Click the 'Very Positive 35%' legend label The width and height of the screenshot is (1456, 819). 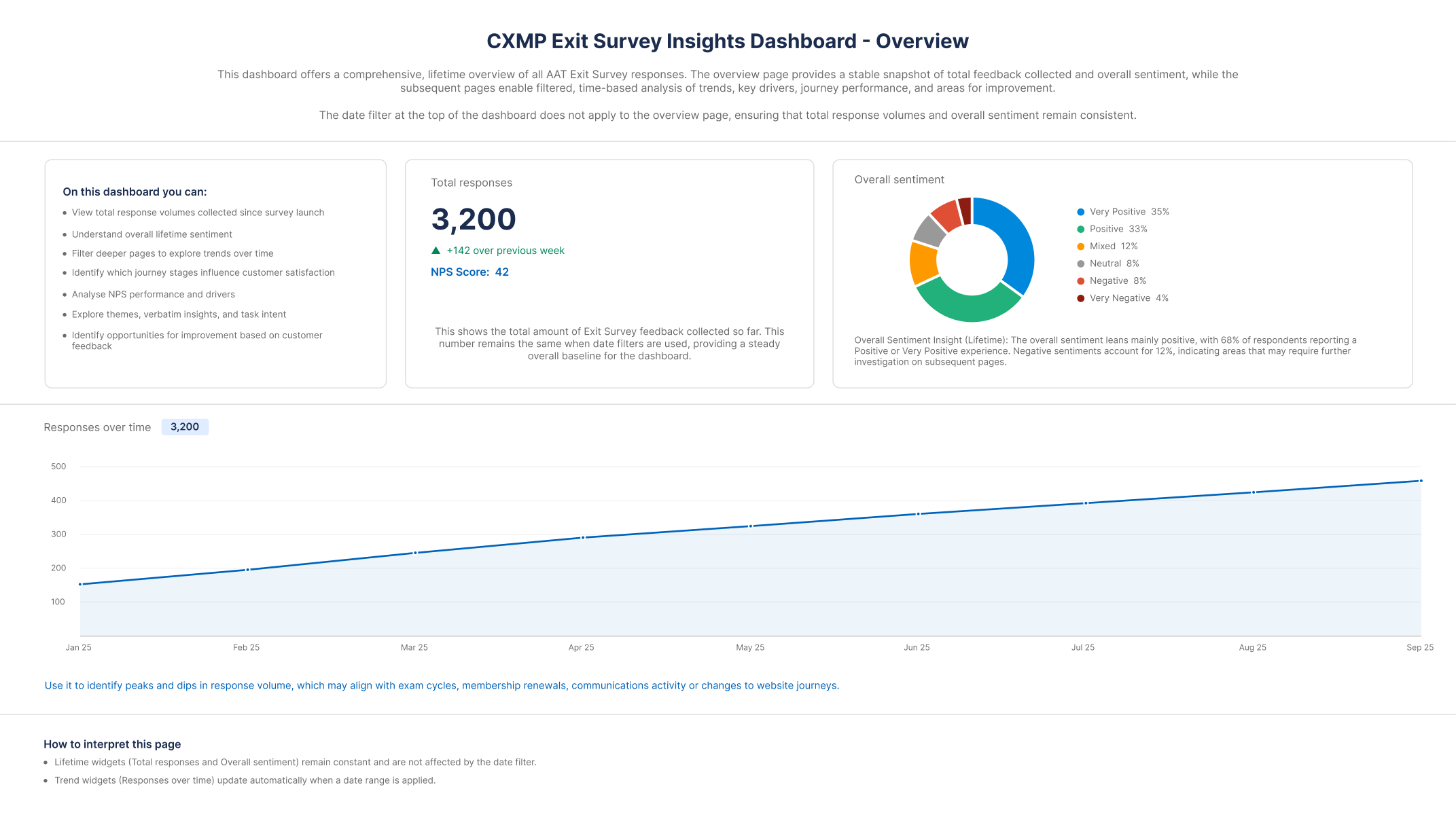click(1129, 212)
